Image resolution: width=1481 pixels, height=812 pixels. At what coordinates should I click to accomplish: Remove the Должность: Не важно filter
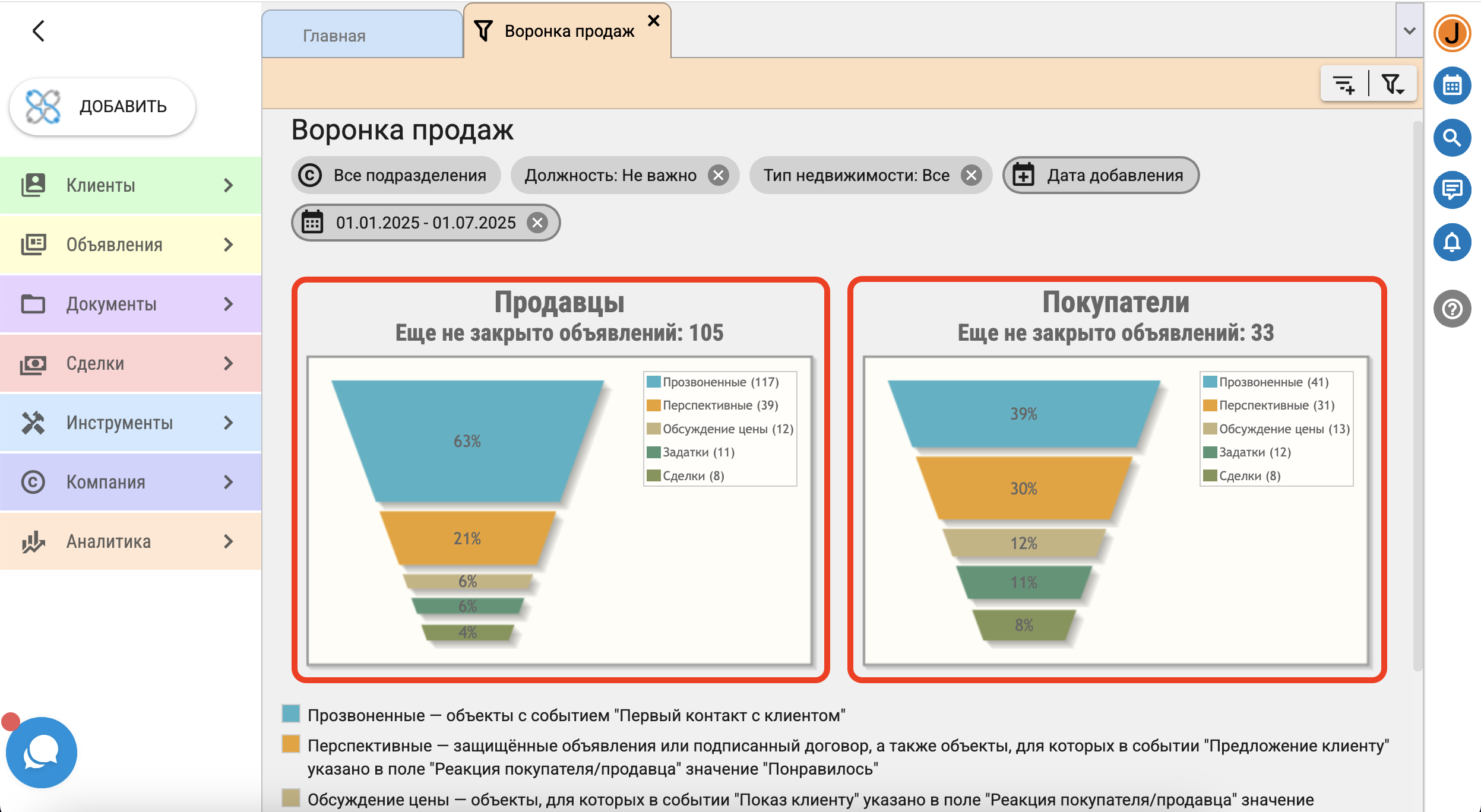click(x=718, y=176)
